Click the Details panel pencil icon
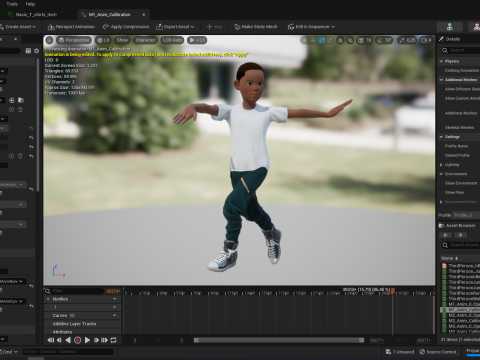The image size is (480, 360). 441,39
